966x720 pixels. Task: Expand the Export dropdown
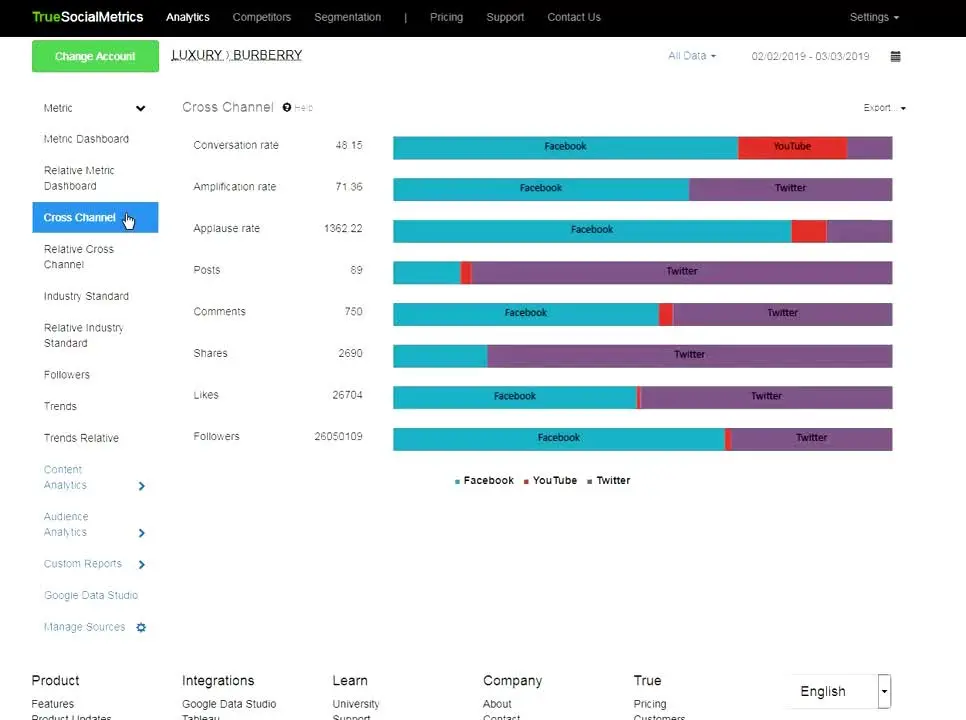884,108
